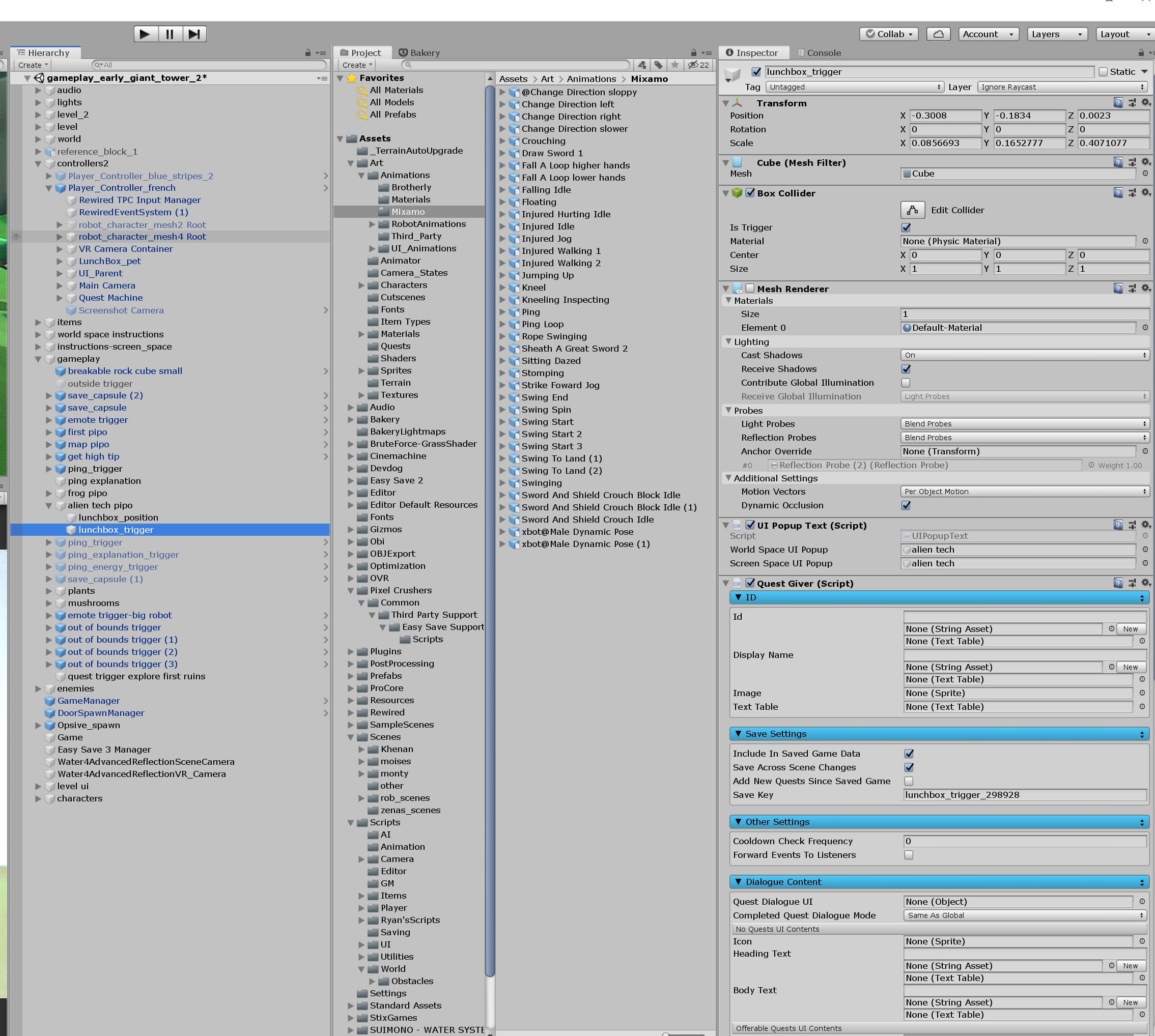Click the Edit Collider button icon
Image resolution: width=1155 pixels, height=1036 pixels.
click(912, 210)
